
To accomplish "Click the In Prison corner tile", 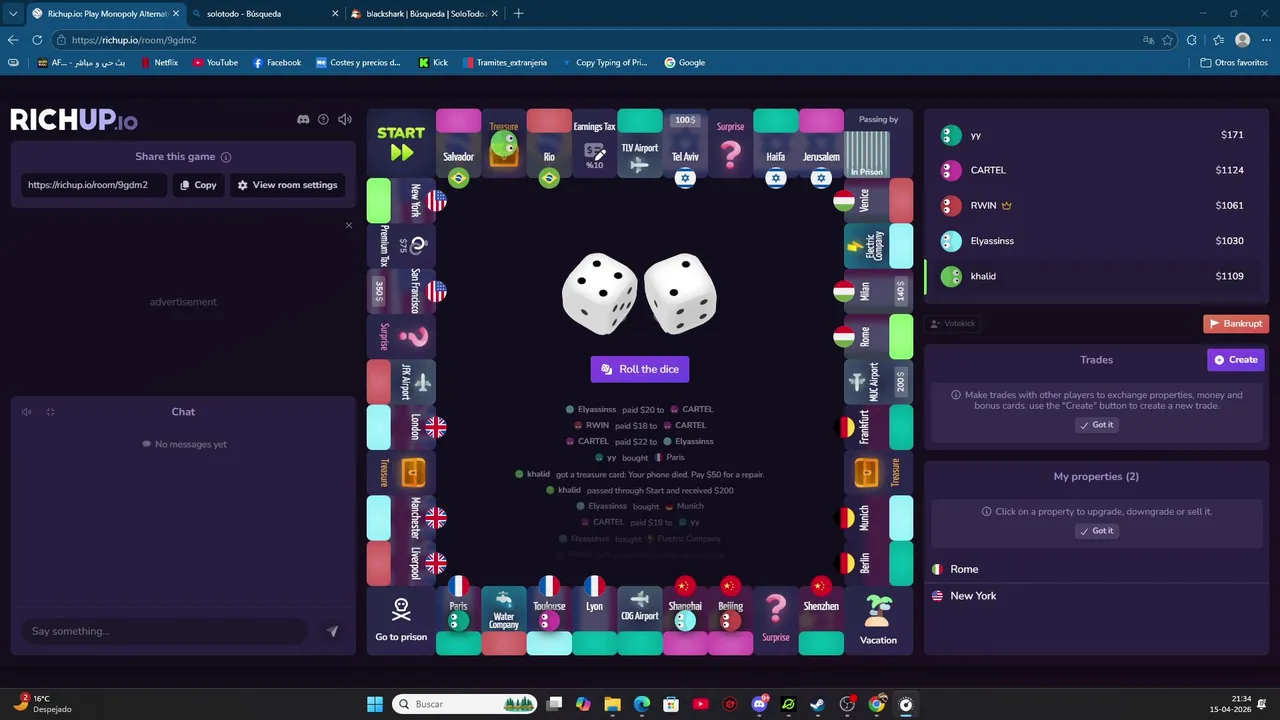I will pyautogui.click(x=878, y=144).
